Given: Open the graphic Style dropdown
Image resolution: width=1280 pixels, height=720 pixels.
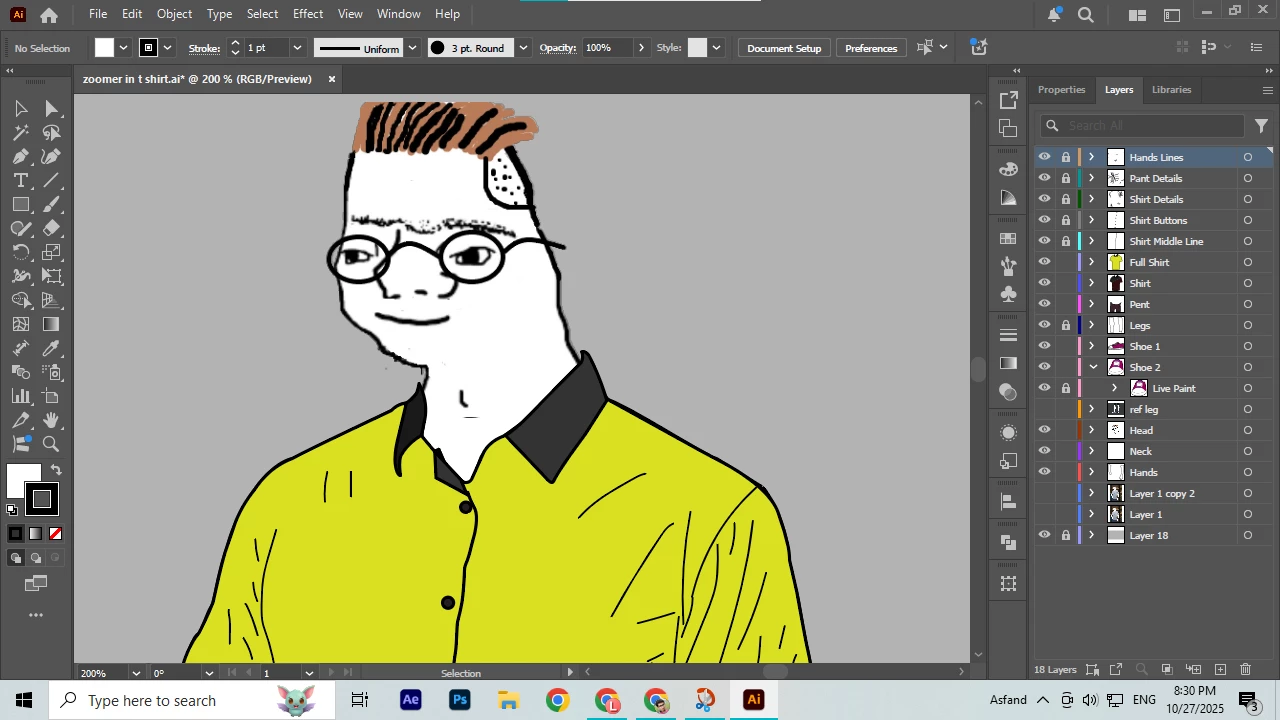Looking at the screenshot, I should click(716, 48).
